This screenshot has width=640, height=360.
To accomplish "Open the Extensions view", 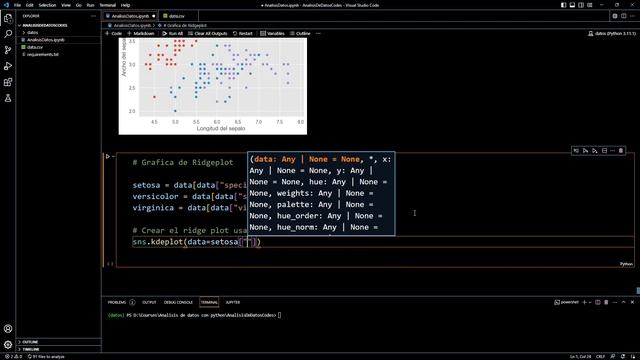I will click(8, 82).
